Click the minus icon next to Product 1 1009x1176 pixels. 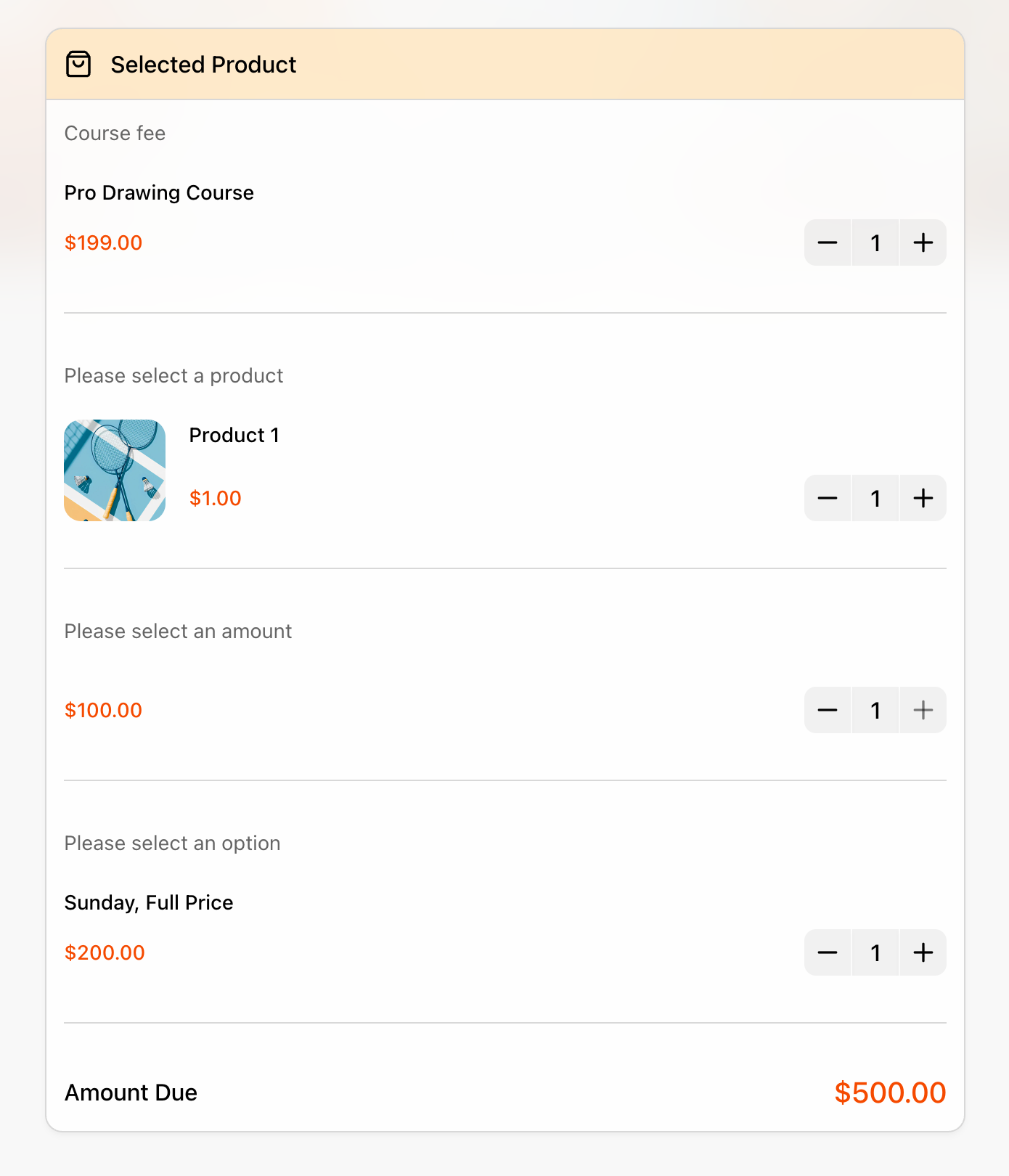(828, 499)
